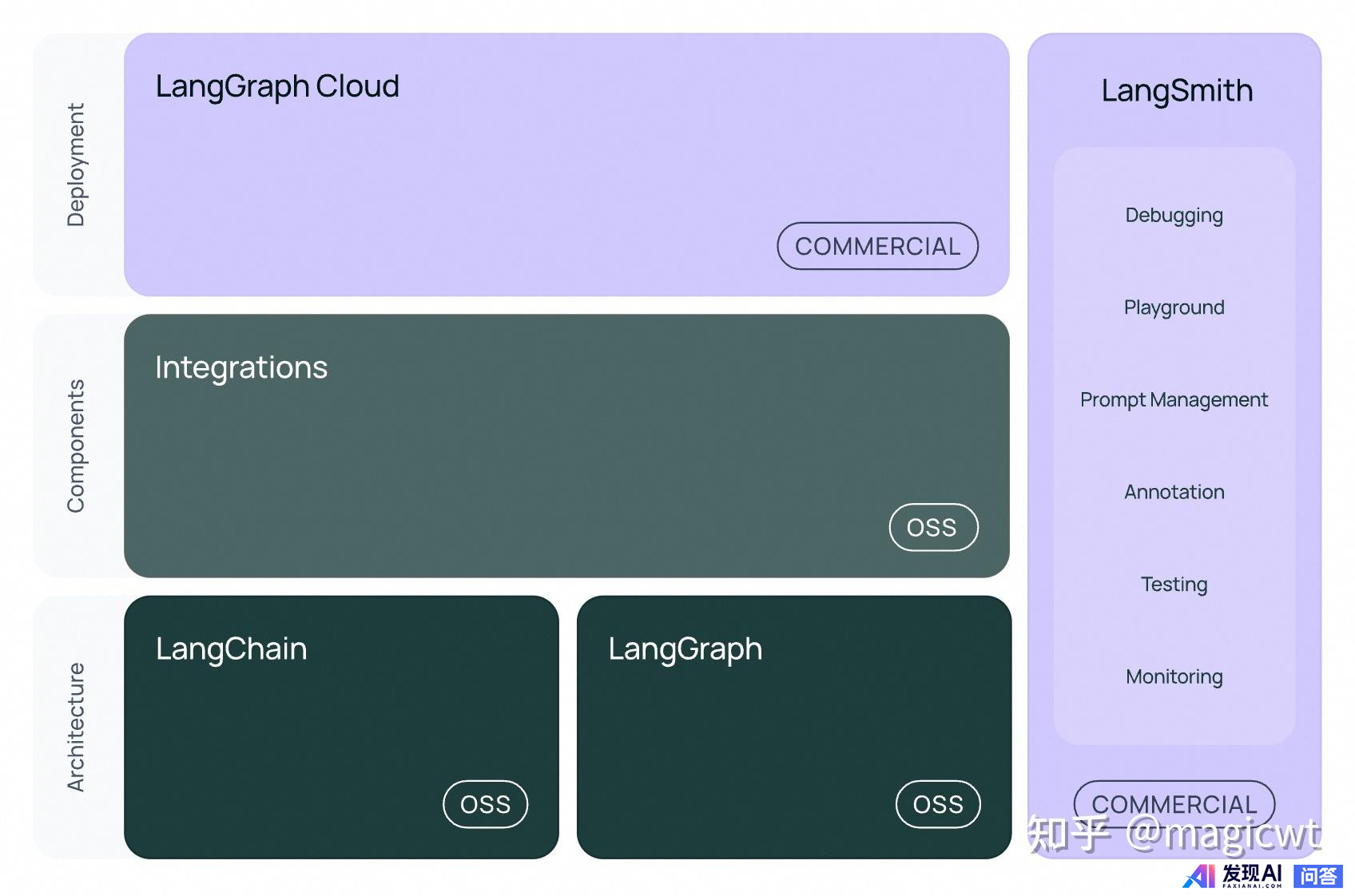The height and width of the screenshot is (896, 1355).
Task: Select the vertical Components label
Action: click(76, 446)
